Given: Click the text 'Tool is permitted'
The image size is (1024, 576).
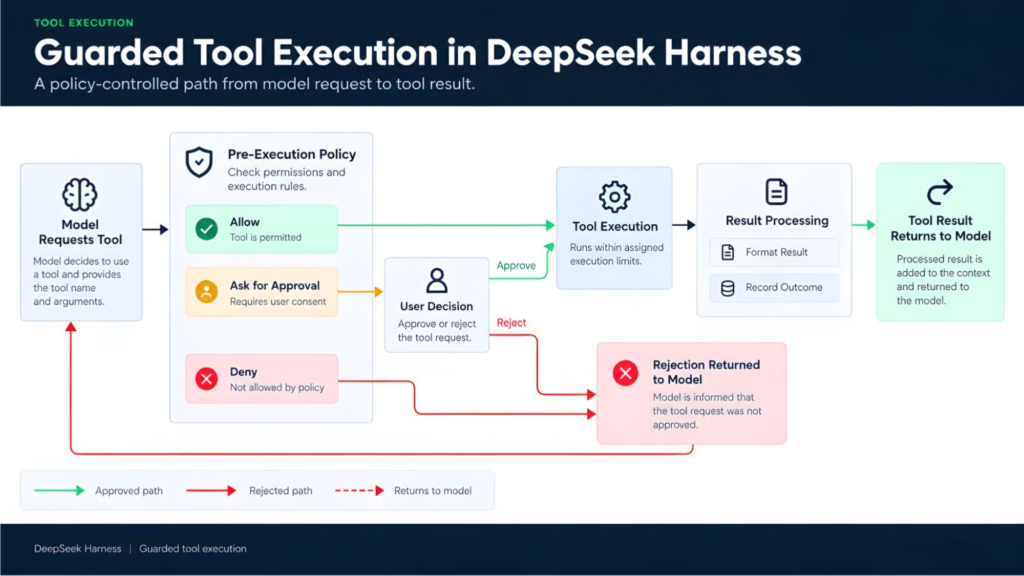Looking at the screenshot, I should pyautogui.click(x=266, y=238).
